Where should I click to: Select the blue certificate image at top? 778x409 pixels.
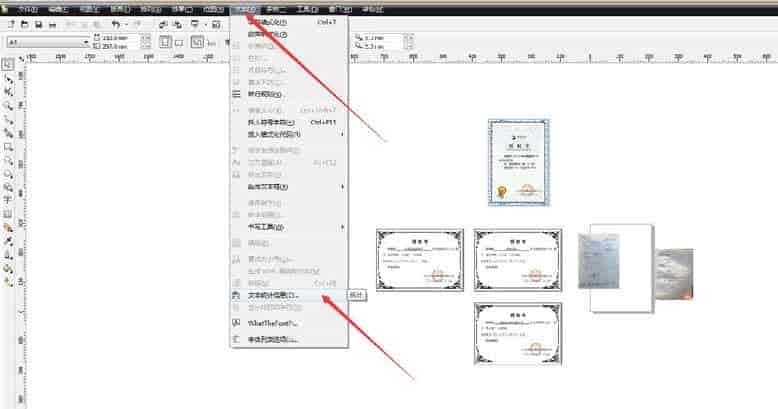point(518,162)
